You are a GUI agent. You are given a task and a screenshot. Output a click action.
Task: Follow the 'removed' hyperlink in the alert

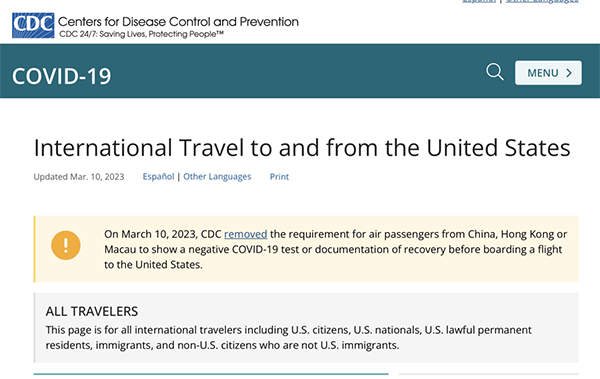(x=246, y=234)
